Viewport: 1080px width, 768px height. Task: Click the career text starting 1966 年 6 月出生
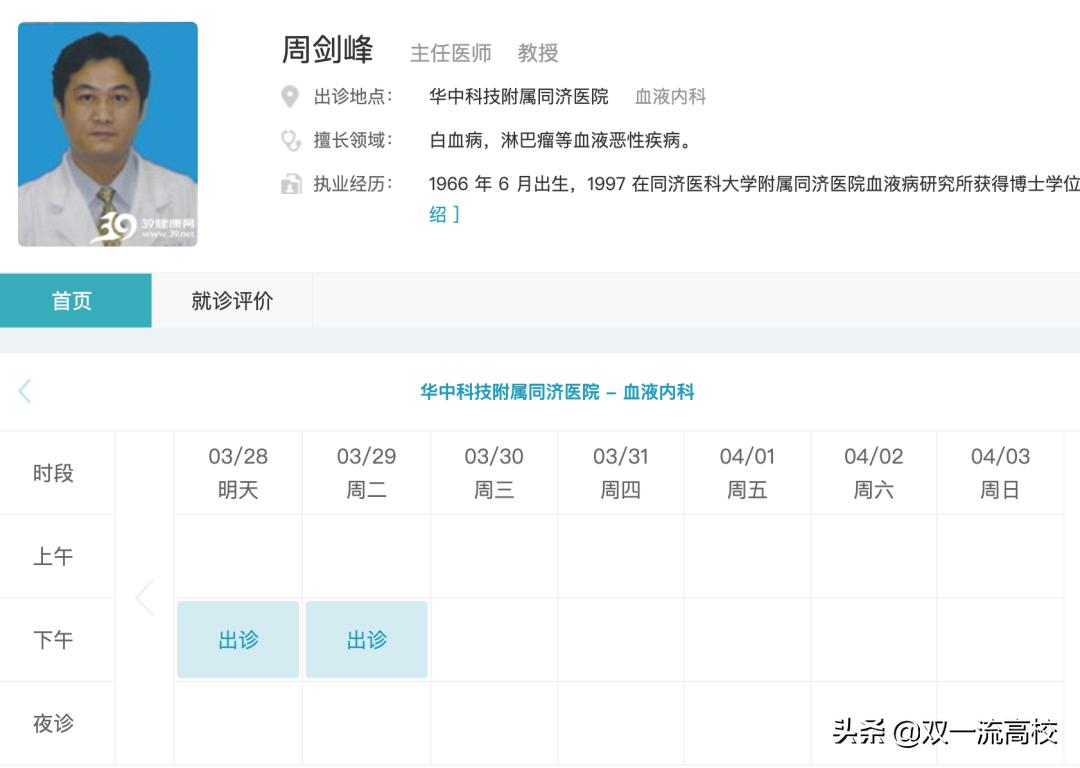pyautogui.click(x=754, y=184)
